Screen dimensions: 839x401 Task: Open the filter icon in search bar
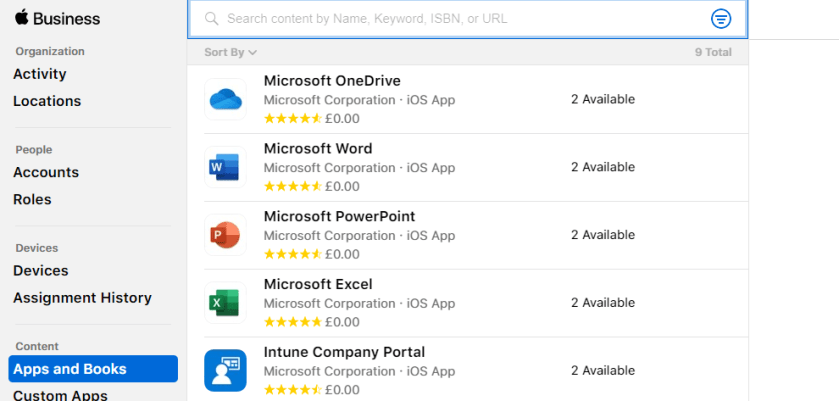721,19
